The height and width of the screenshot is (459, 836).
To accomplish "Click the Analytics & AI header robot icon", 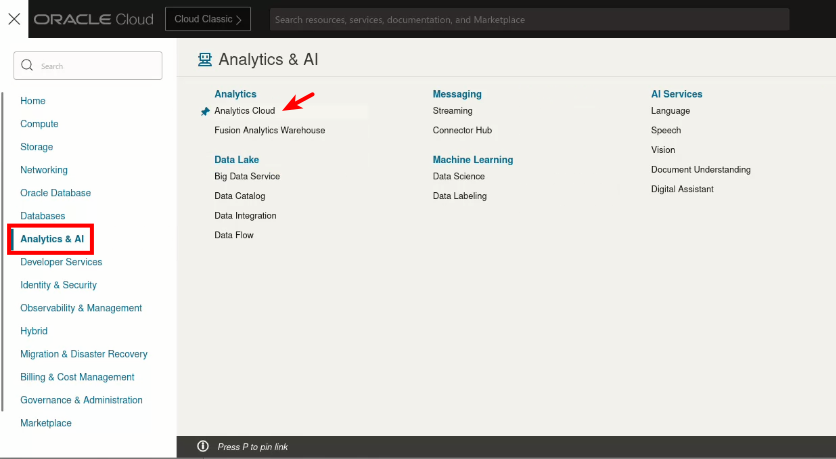I will point(205,59).
